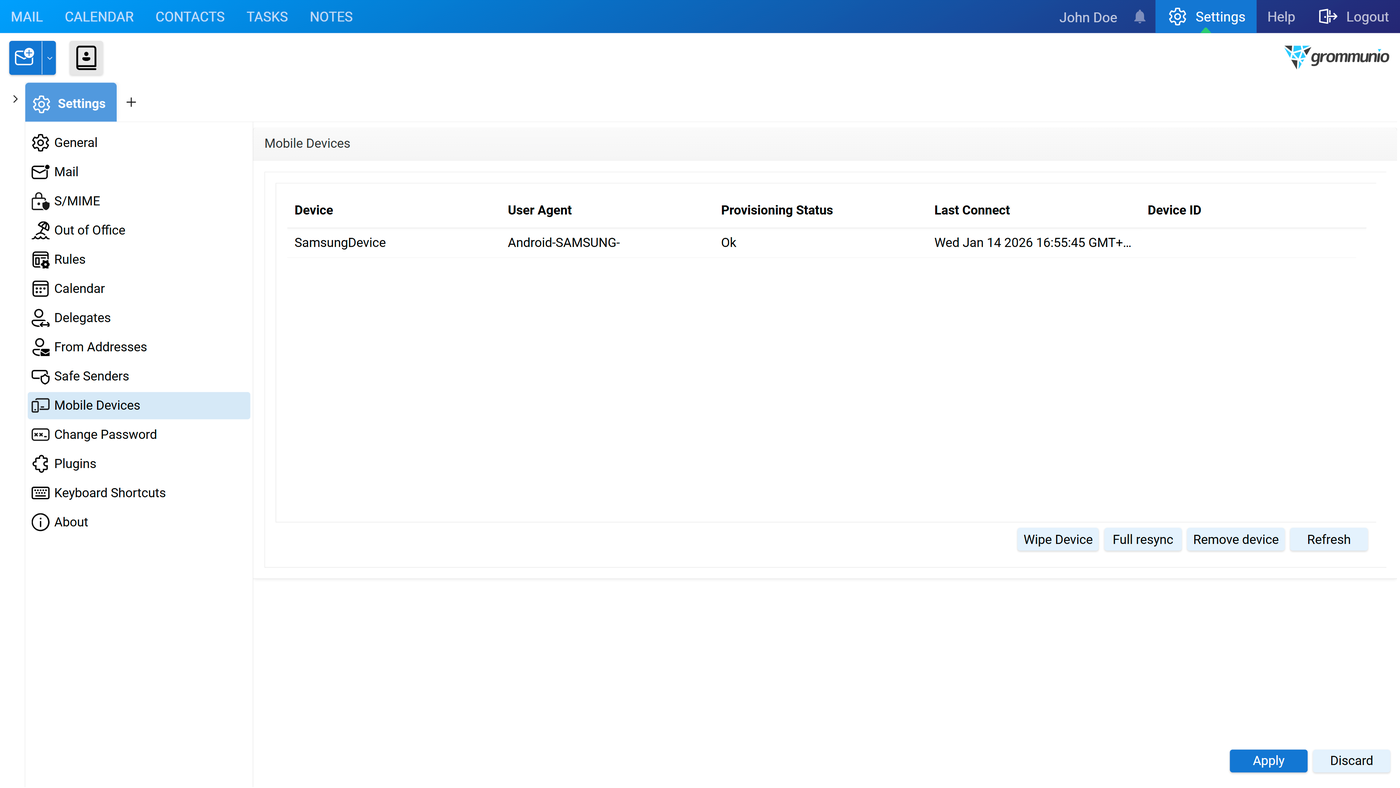Sort by Device column header

[314, 210]
